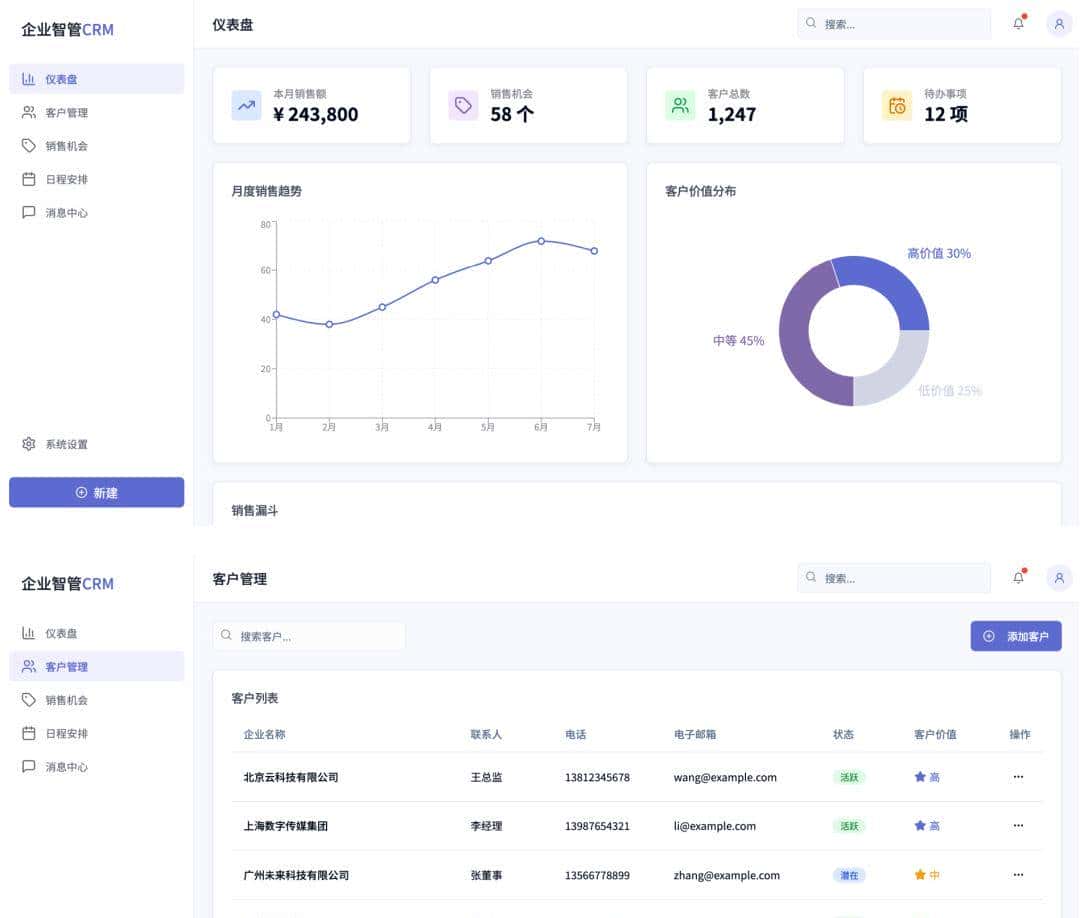
Task: Open the user profile avatar icon
Action: [1058, 23]
